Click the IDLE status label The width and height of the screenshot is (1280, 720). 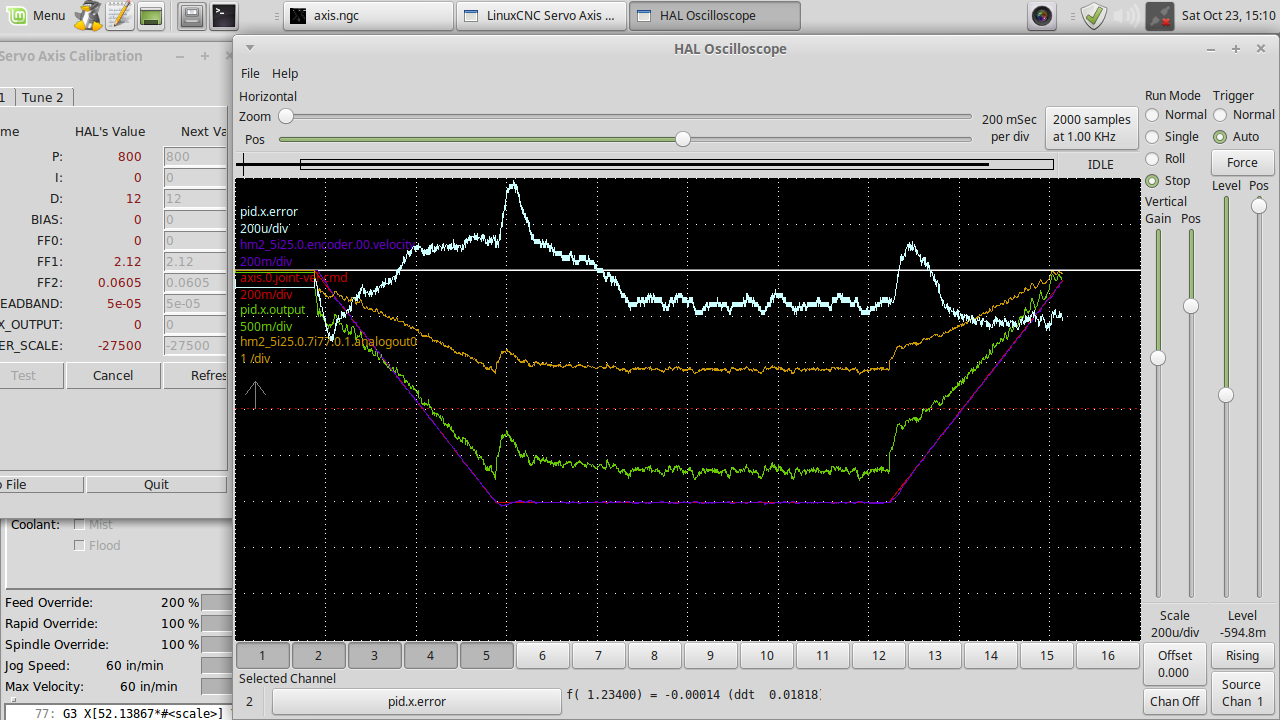(1100, 165)
